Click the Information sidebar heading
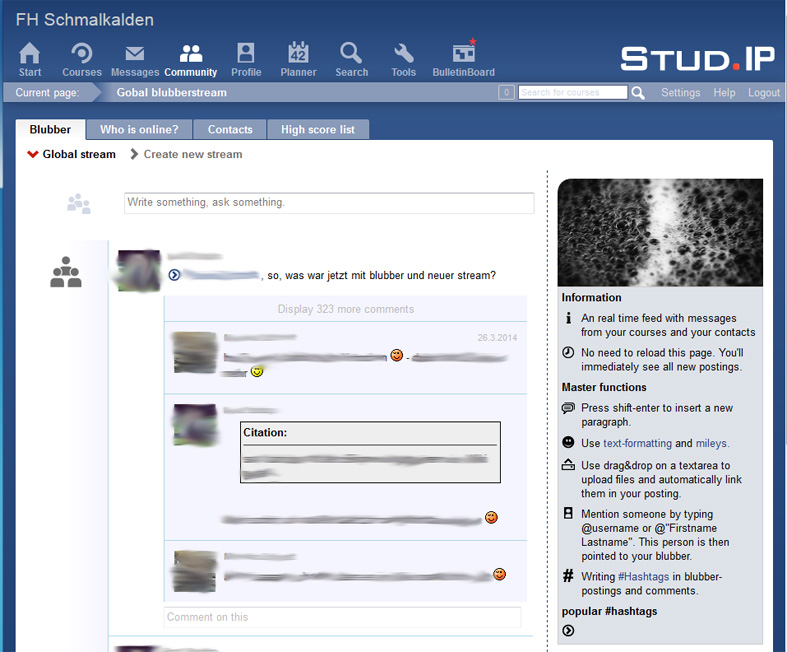 click(x=591, y=297)
